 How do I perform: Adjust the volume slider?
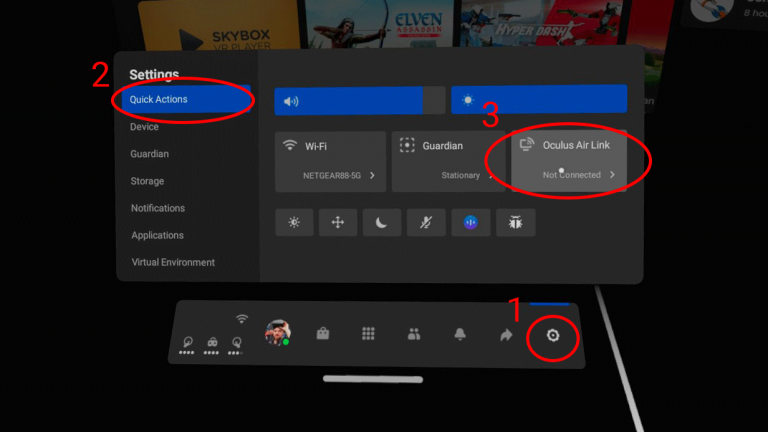pyautogui.click(x=360, y=100)
